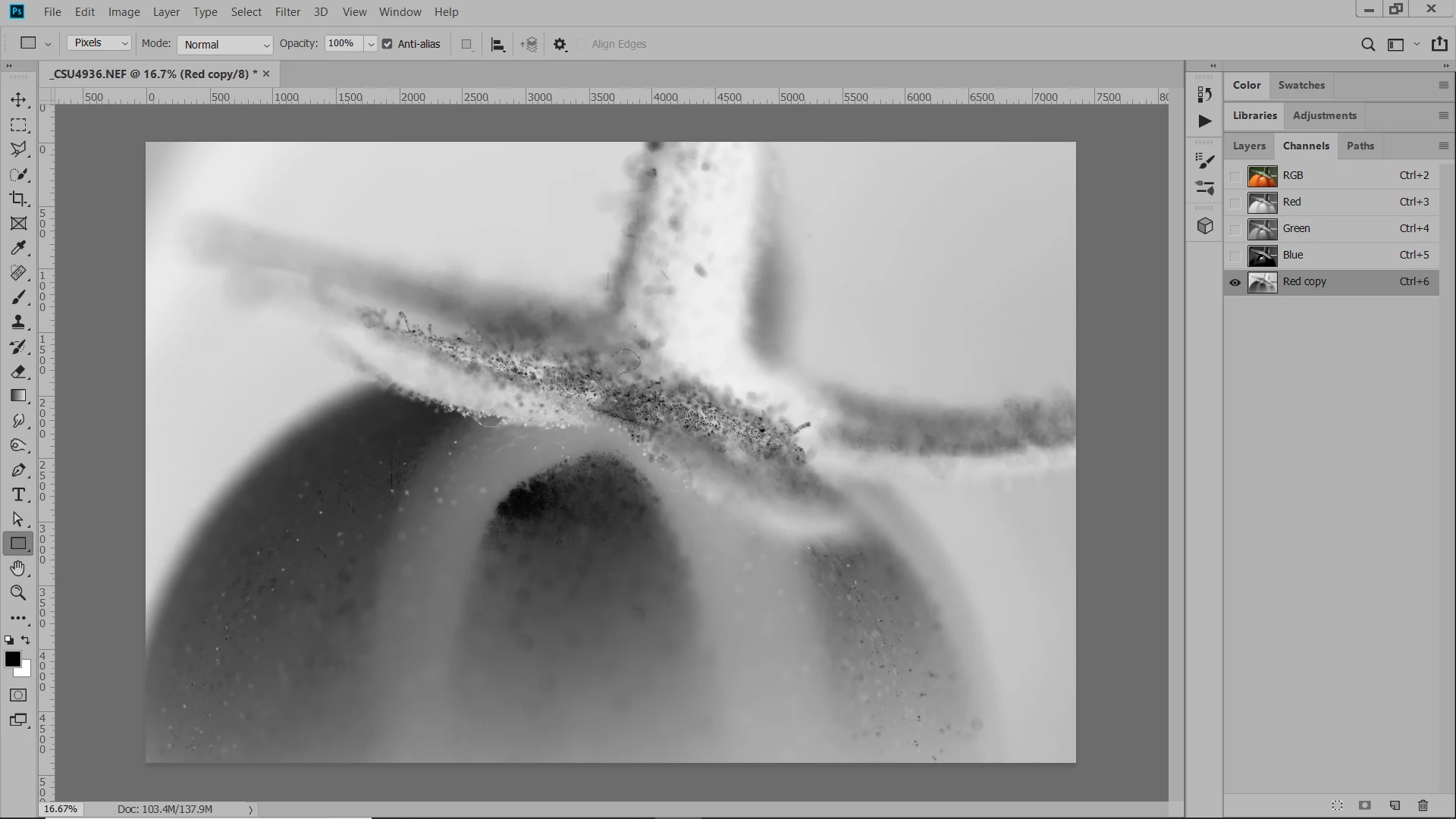Select the Hand tool
This screenshot has height=819, width=1456.
18,569
